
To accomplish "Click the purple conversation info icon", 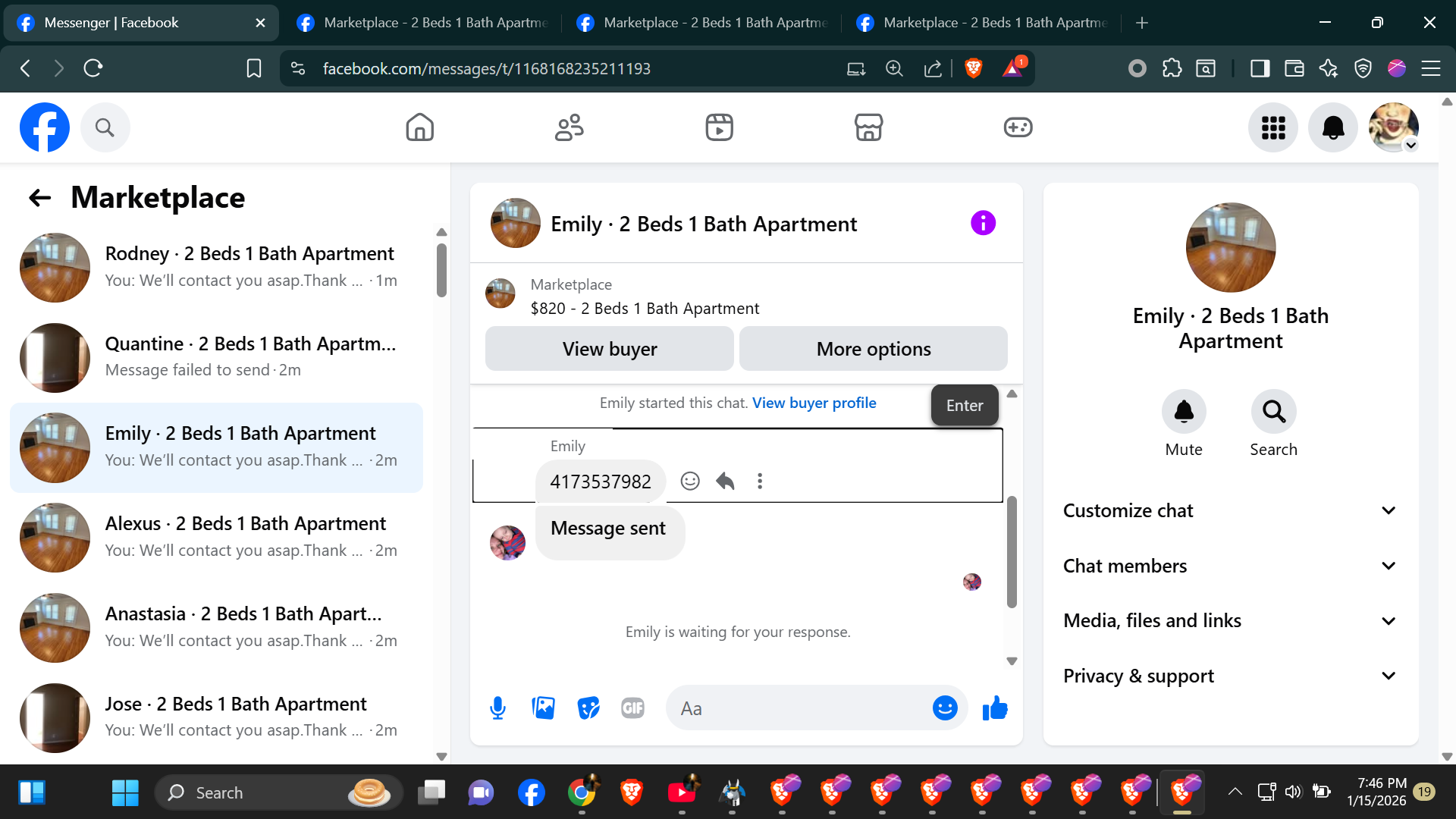I will pos(983,223).
